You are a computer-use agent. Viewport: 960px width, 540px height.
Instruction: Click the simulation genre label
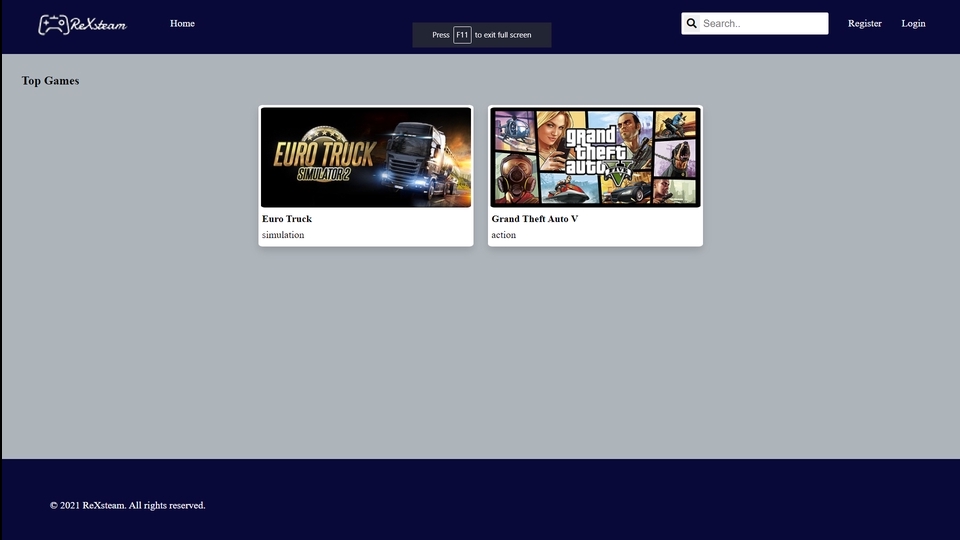tap(283, 234)
